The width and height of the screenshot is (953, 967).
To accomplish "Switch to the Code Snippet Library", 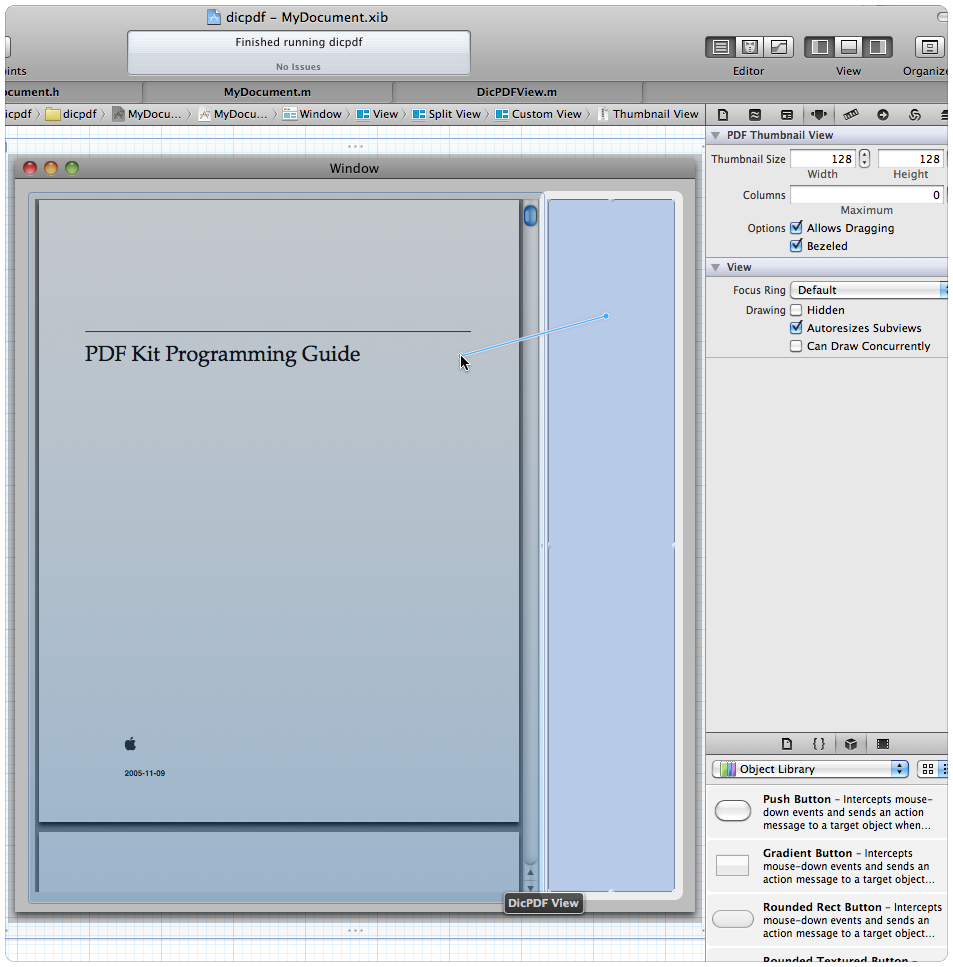I will (x=819, y=744).
